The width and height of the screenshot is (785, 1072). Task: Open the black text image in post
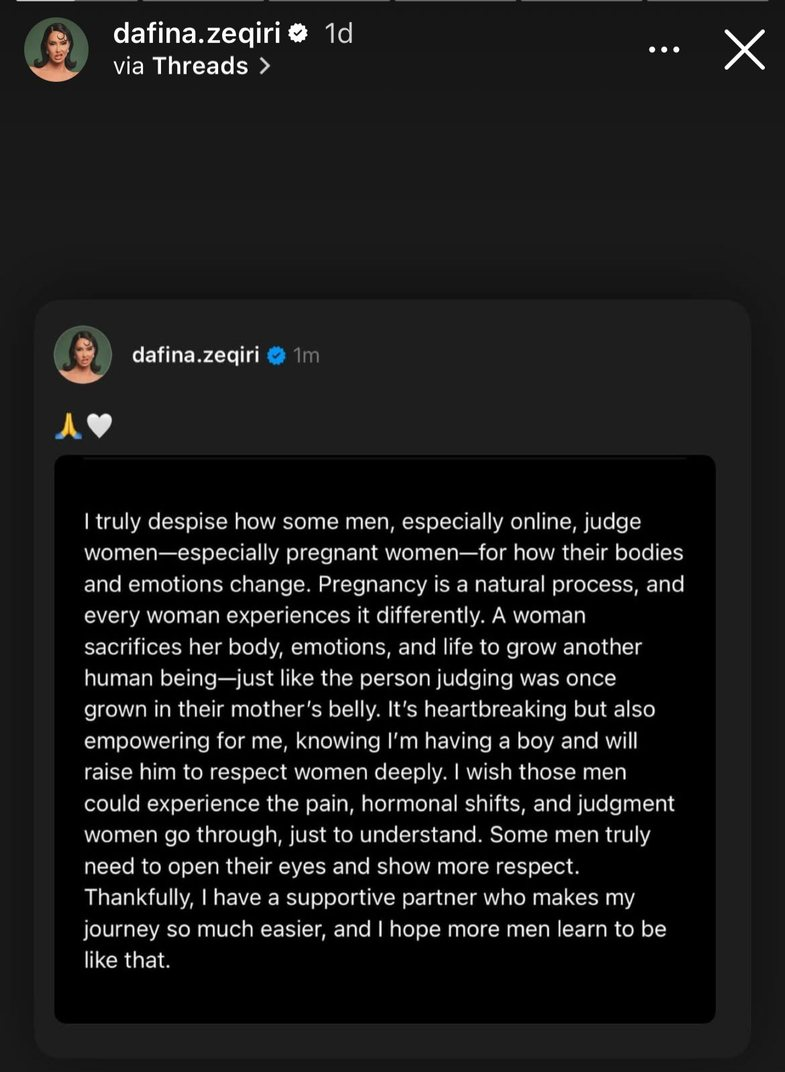[384, 738]
